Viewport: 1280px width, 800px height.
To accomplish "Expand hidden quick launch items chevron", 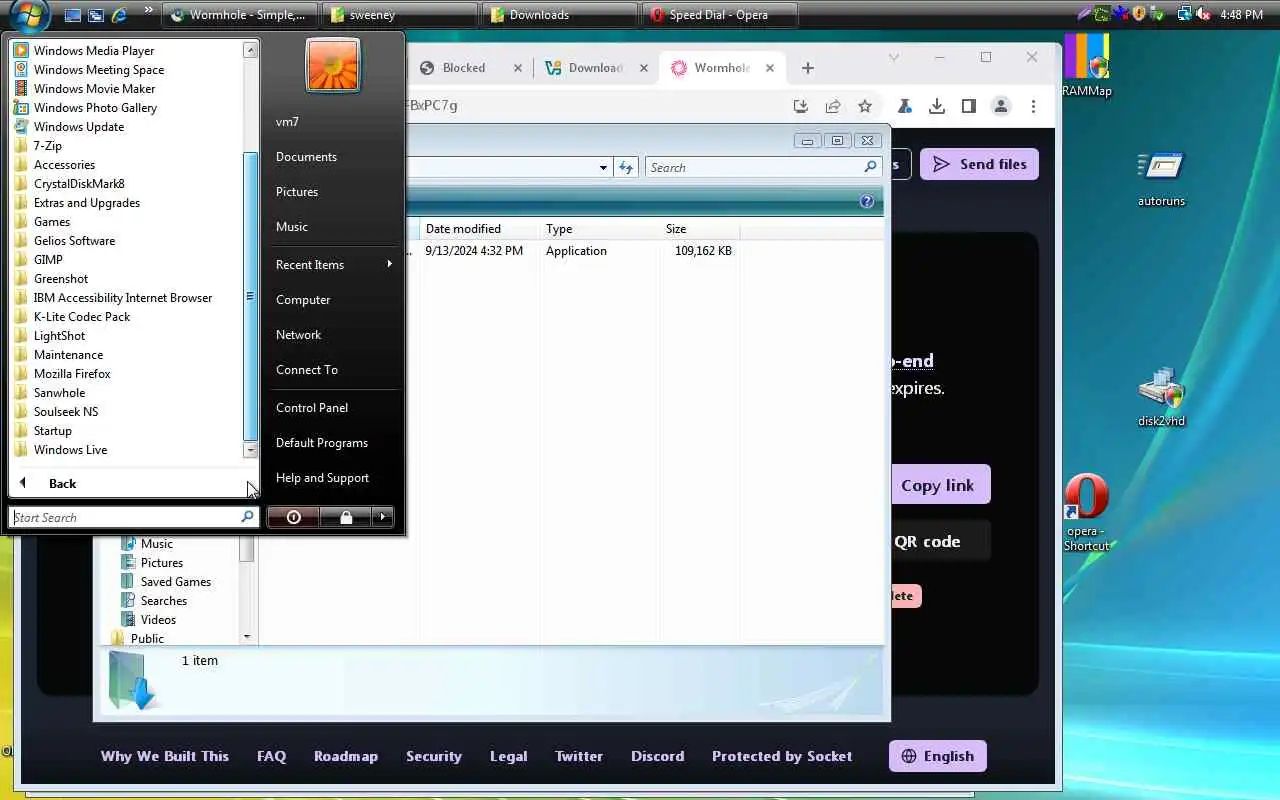I will pos(150,12).
